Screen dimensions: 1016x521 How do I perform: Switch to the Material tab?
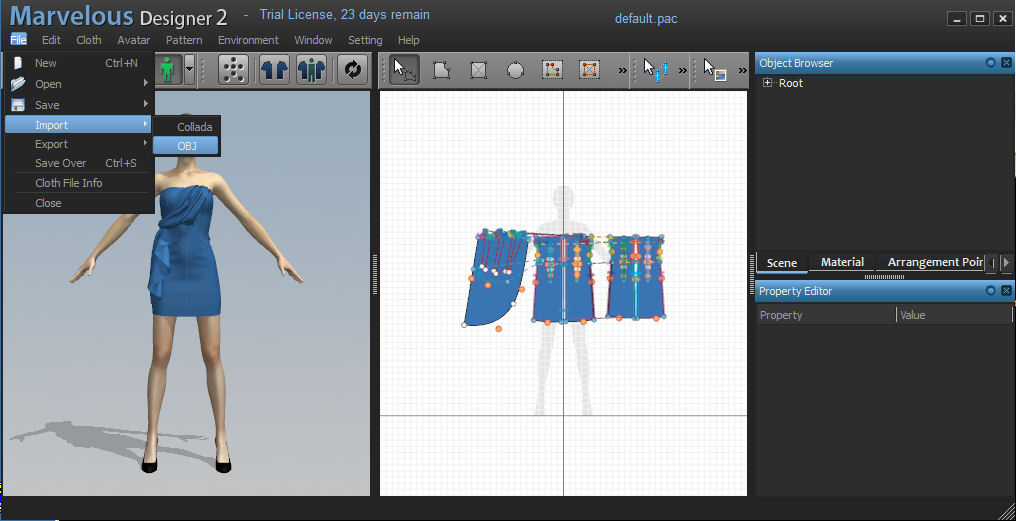(842, 262)
